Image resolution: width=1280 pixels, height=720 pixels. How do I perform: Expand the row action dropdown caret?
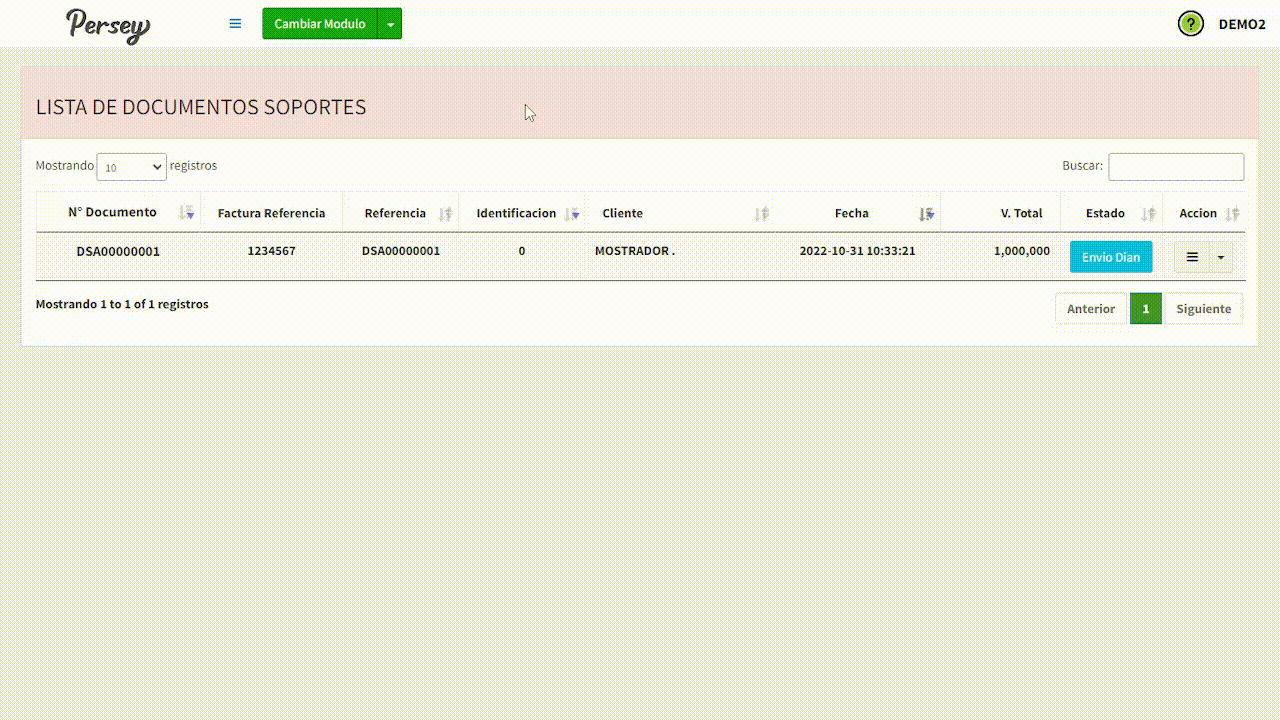(1221, 257)
